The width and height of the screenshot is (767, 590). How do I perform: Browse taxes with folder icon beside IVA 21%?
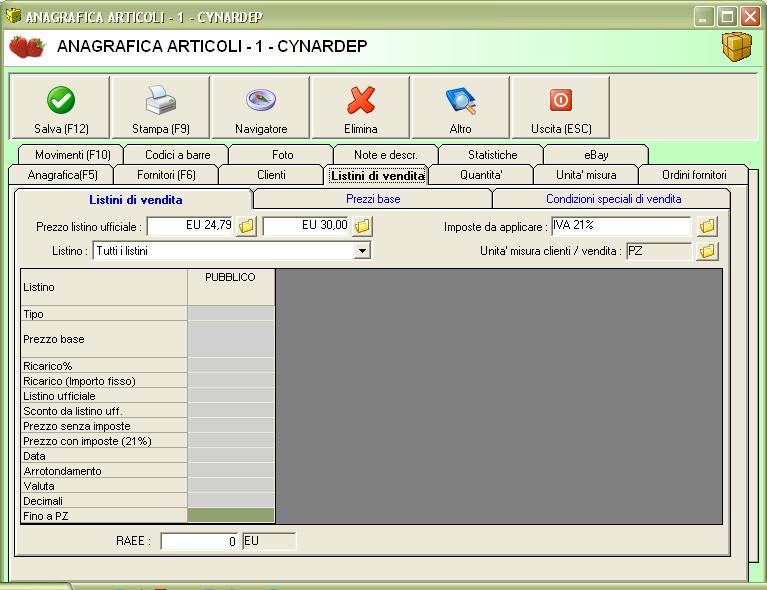coord(707,227)
